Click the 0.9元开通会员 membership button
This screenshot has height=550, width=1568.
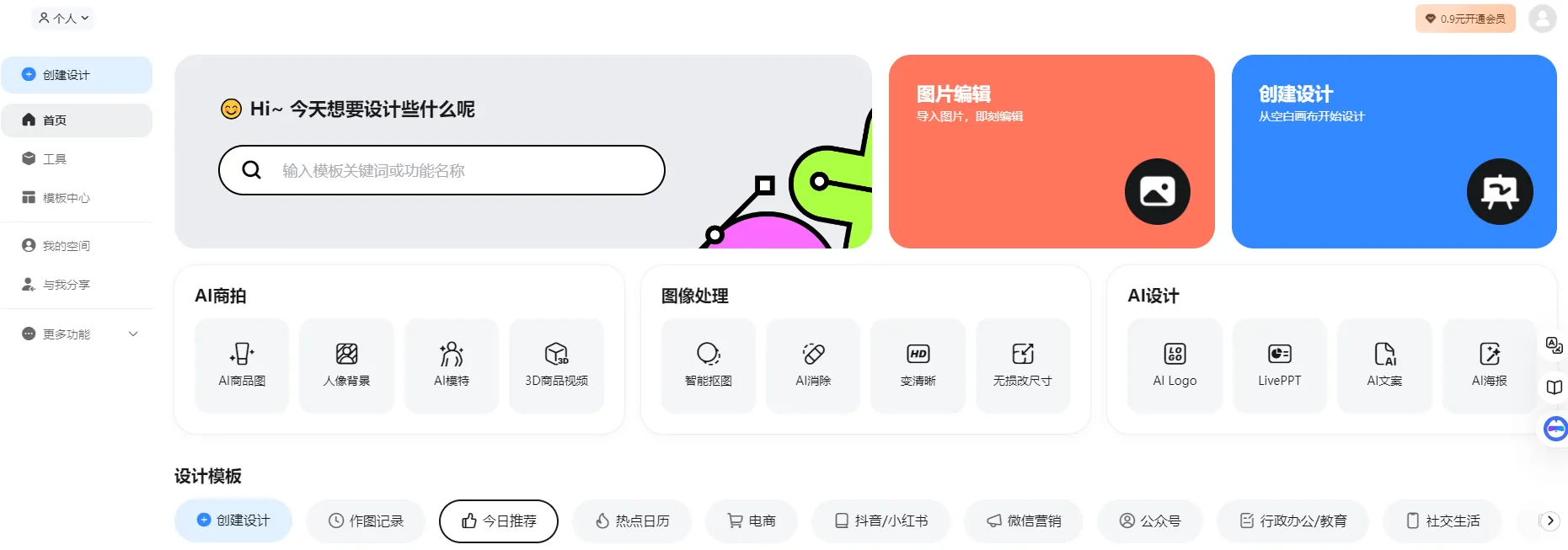pyautogui.click(x=1465, y=19)
